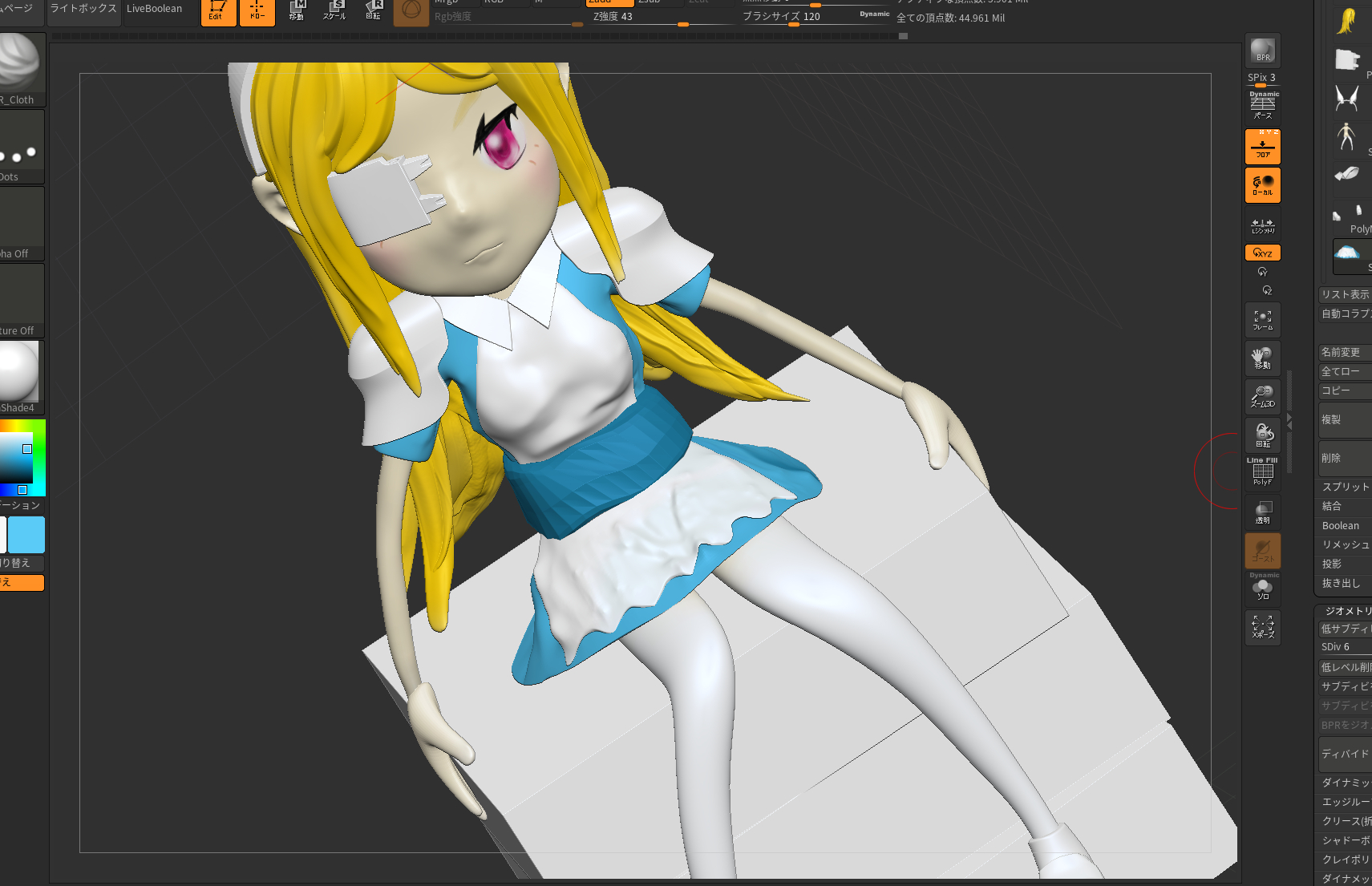Click the swap colors (切り替え) button

pos(21,564)
